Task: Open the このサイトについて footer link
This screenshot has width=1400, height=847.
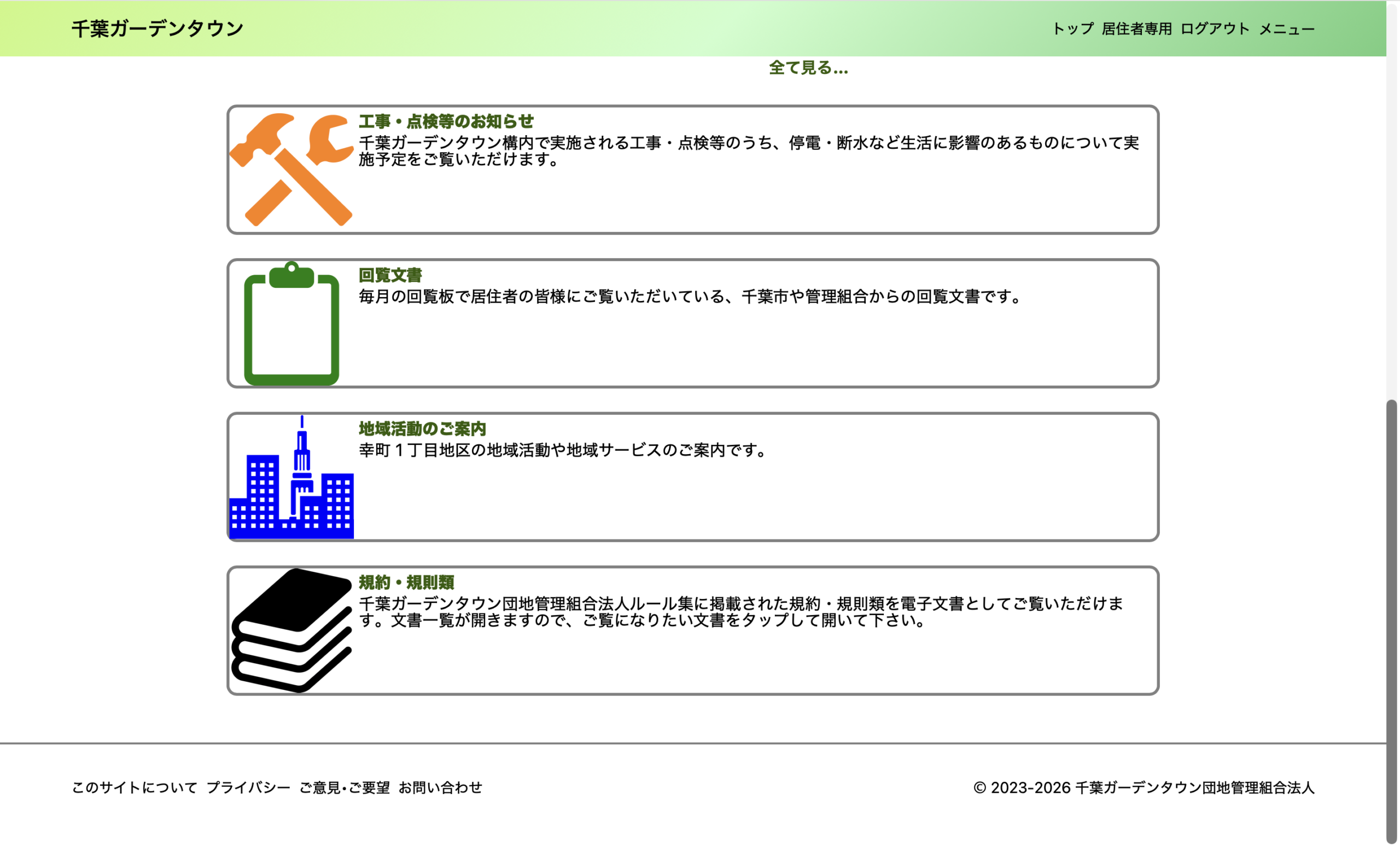Action: click(135, 787)
